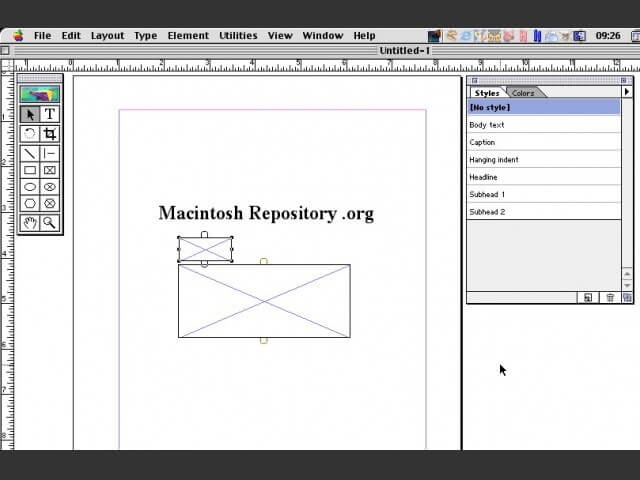Select the large crossed frame on page
The image size is (640, 480).
264,301
